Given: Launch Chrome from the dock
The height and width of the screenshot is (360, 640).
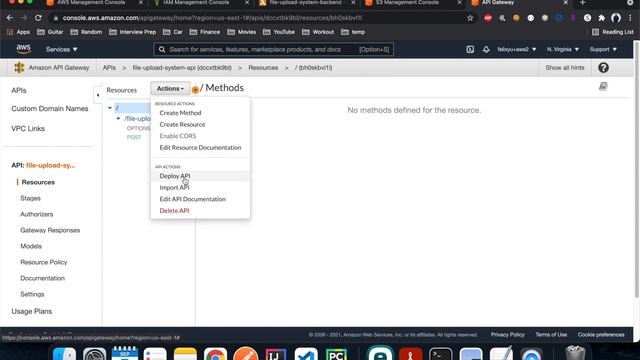Looking at the screenshot, I should 215,353.
